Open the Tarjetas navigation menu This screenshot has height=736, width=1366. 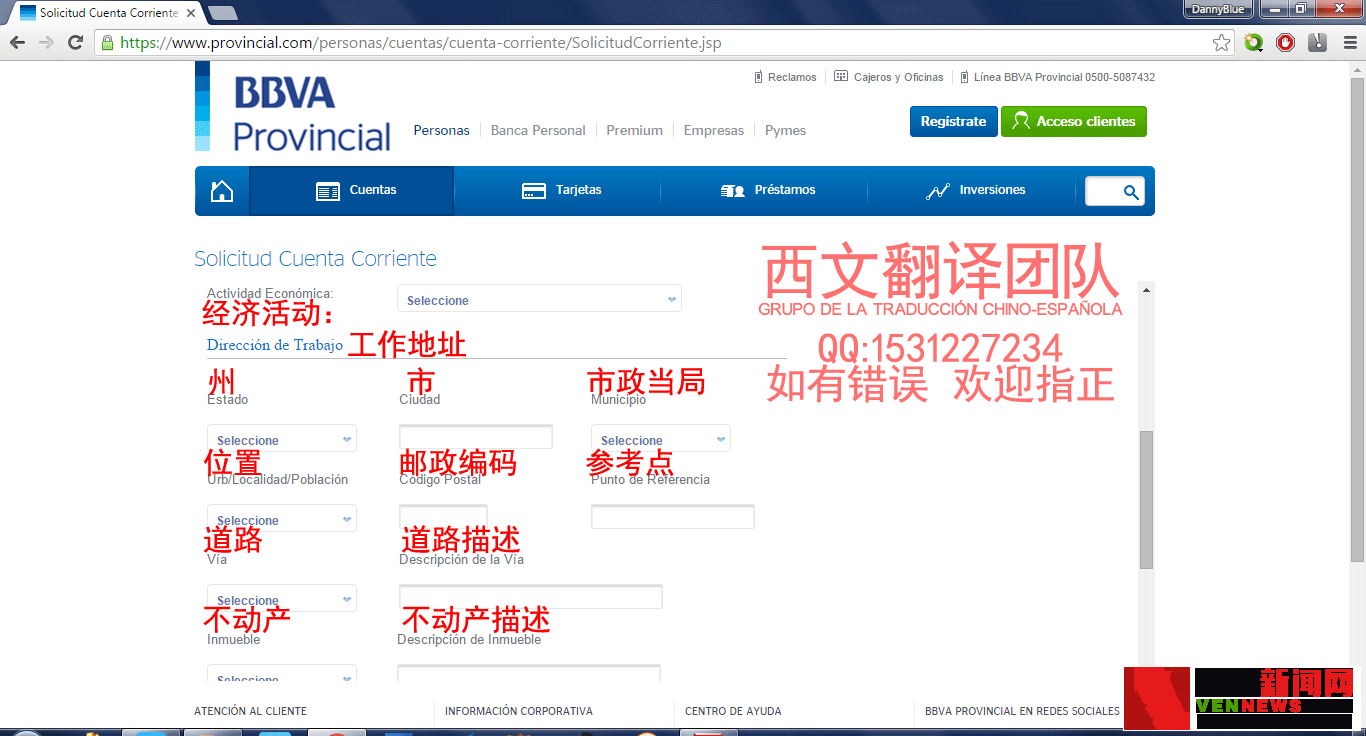558,191
